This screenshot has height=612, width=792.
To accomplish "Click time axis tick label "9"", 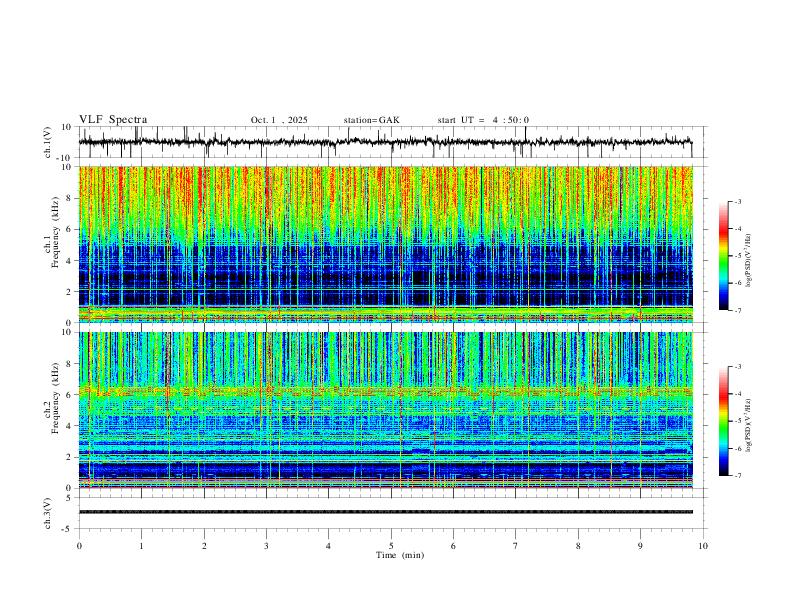I will click(640, 546).
